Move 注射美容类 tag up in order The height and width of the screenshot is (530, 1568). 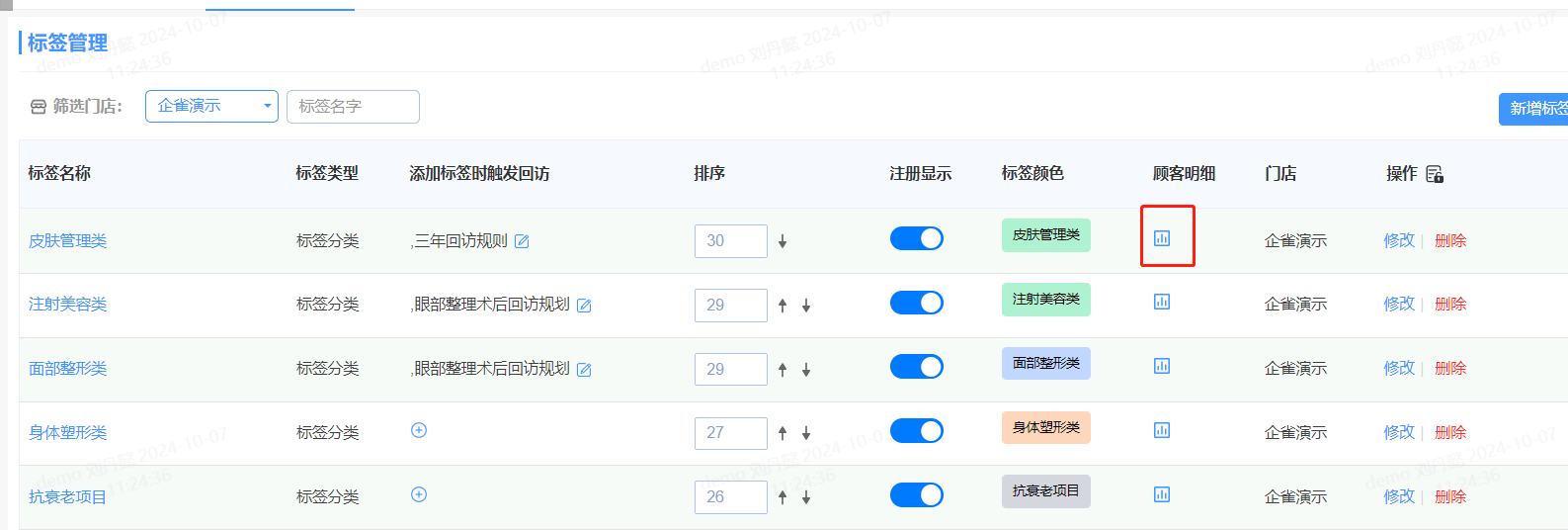coord(783,306)
